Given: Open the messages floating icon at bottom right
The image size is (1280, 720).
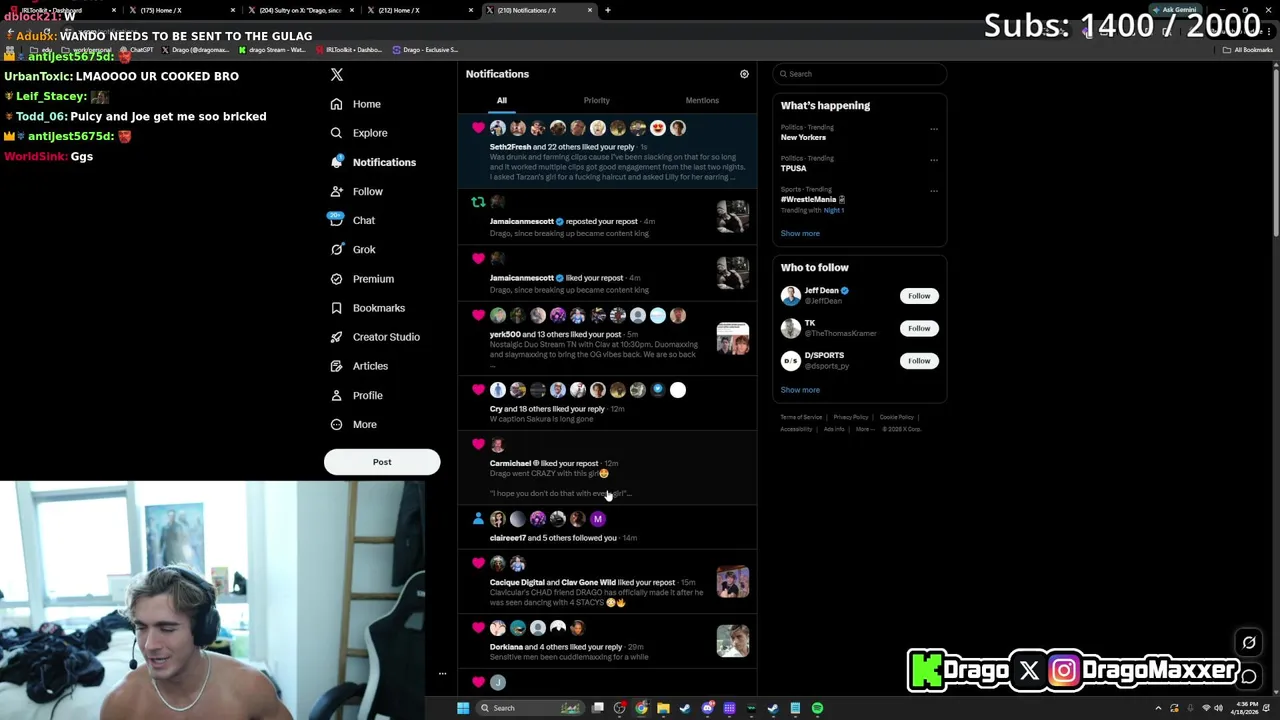Looking at the screenshot, I should (x=1249, y=677).
